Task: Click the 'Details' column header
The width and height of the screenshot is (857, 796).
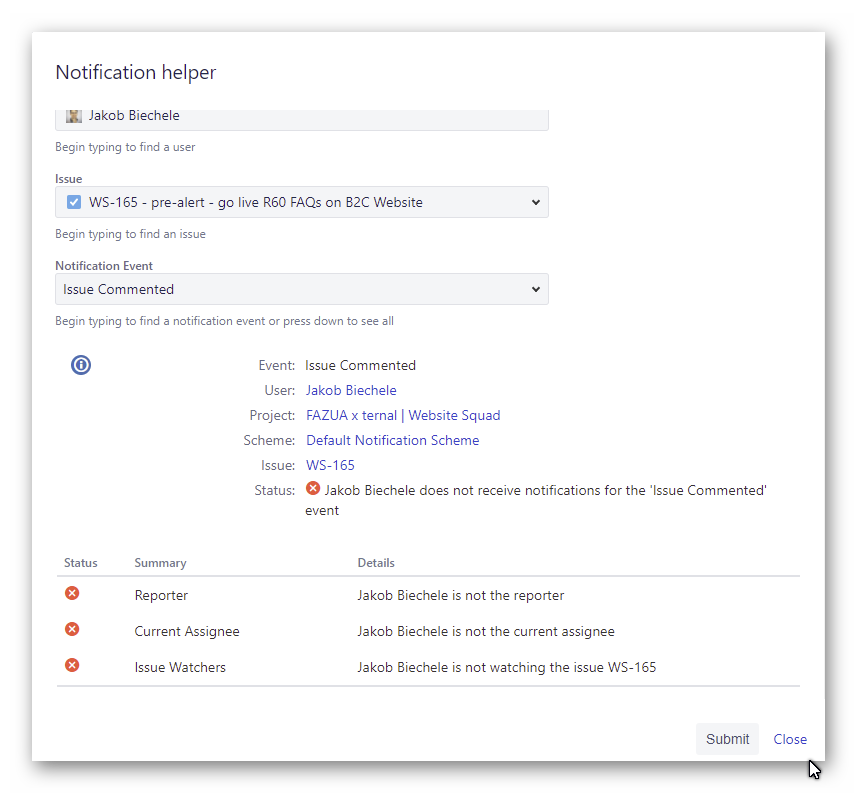Action: [376, 563]
